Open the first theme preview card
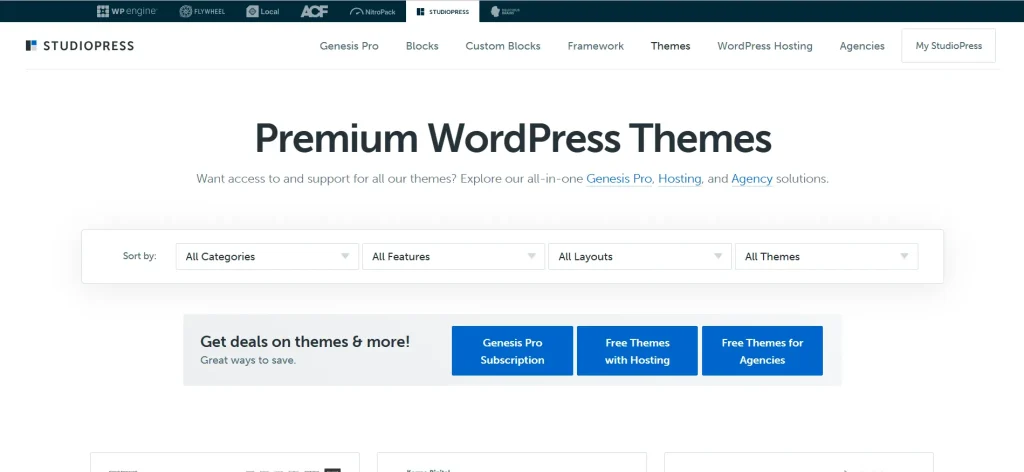 (x=225, y=462)
